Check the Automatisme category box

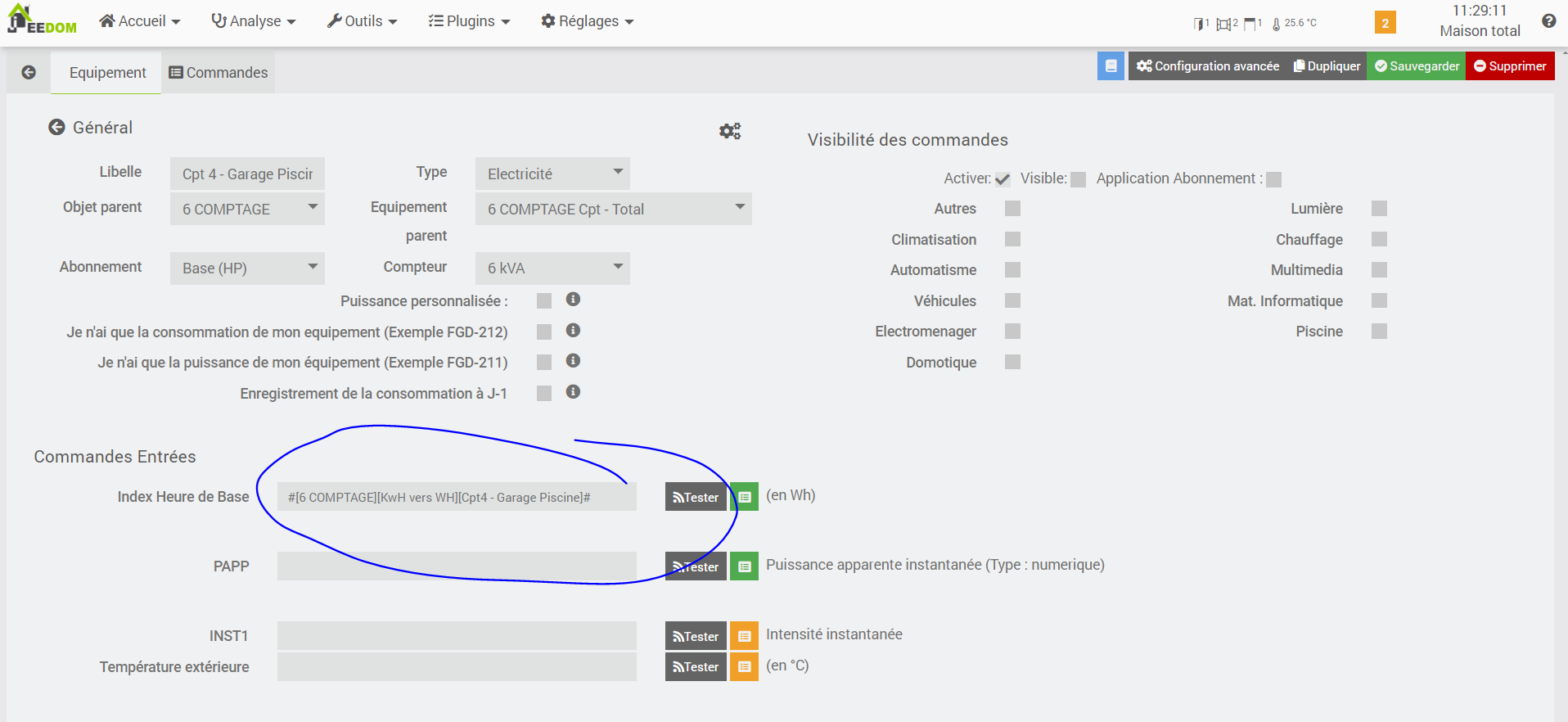pyautogui.click(x=1012, y=269)
